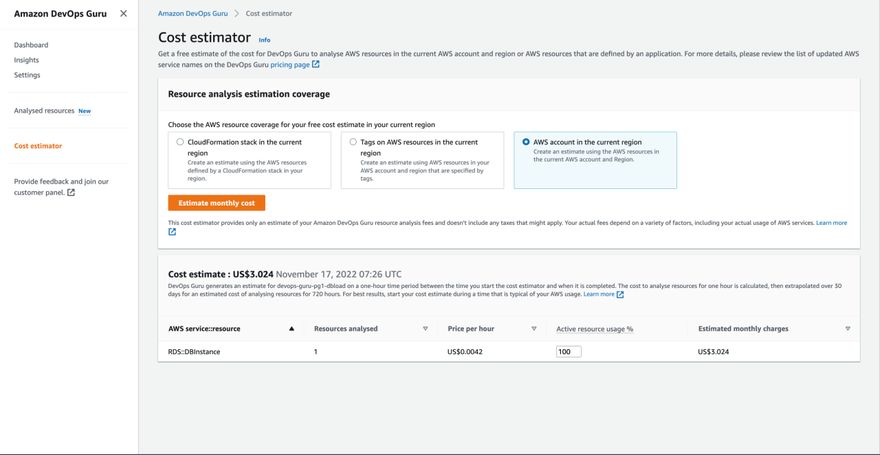Click external icon after cost estimate Learn more
Screen dimensions: 880x455
[620, 295]
